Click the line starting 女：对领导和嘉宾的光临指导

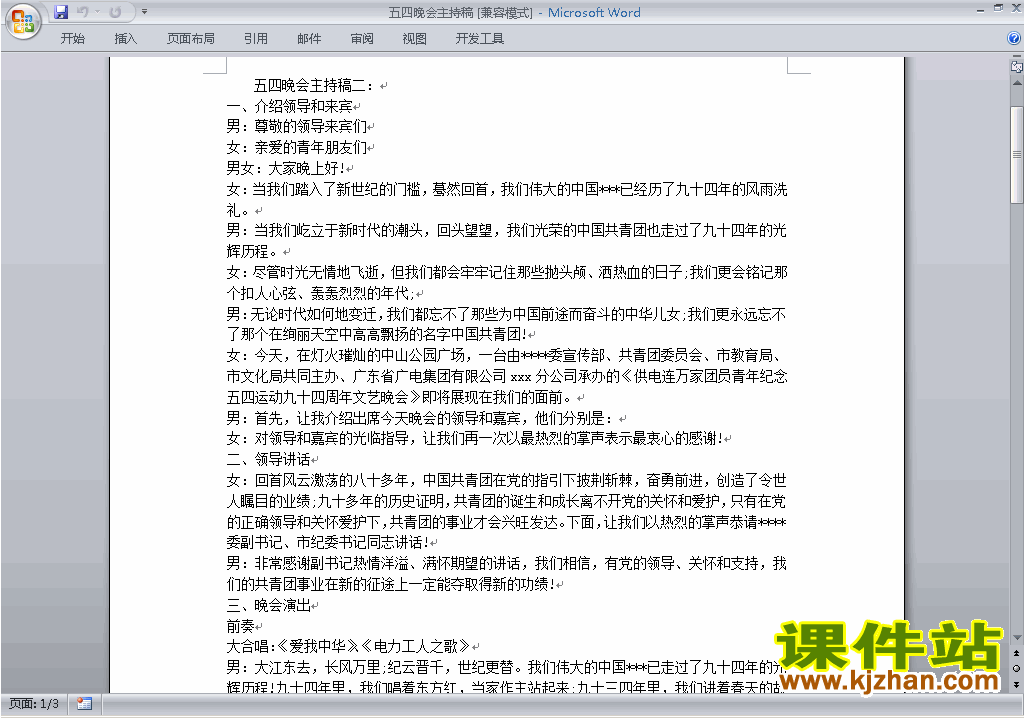point(475,438)
